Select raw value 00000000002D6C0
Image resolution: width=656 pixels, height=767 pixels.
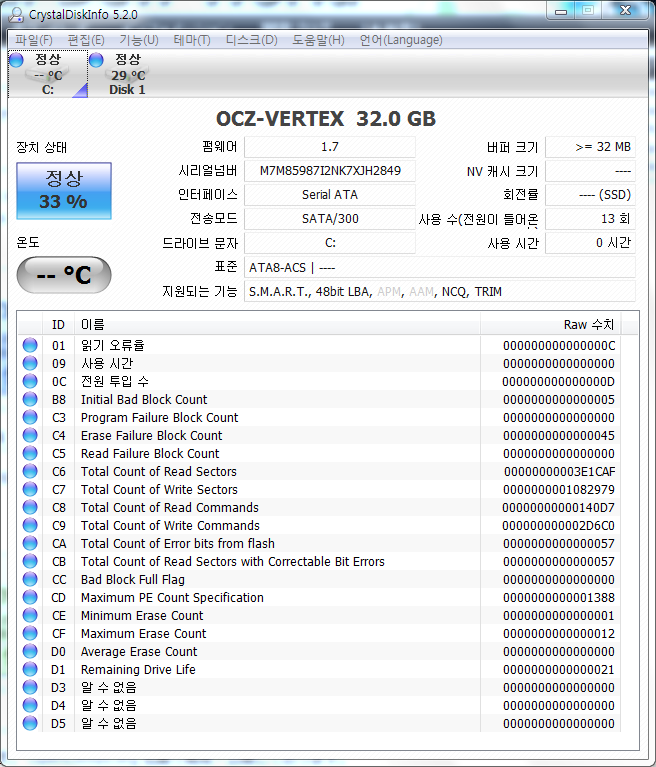pyautogui.click(x=559, y=525)
